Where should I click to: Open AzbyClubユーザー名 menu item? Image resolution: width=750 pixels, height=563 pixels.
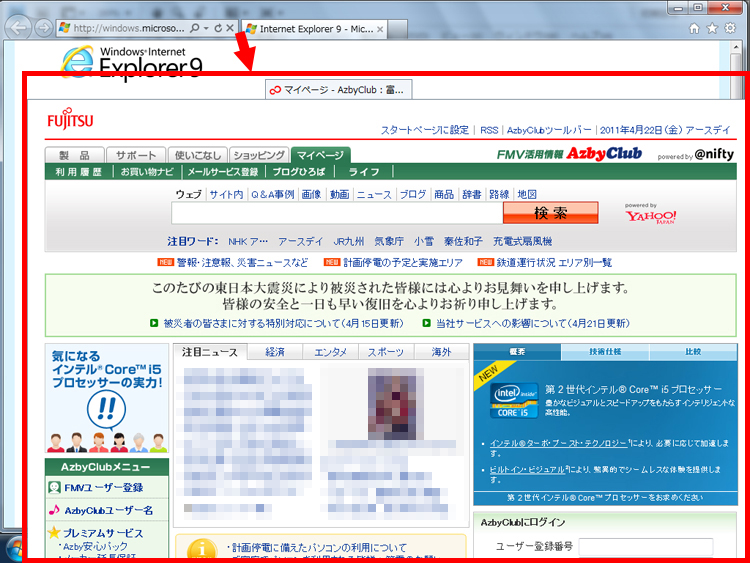109,510
